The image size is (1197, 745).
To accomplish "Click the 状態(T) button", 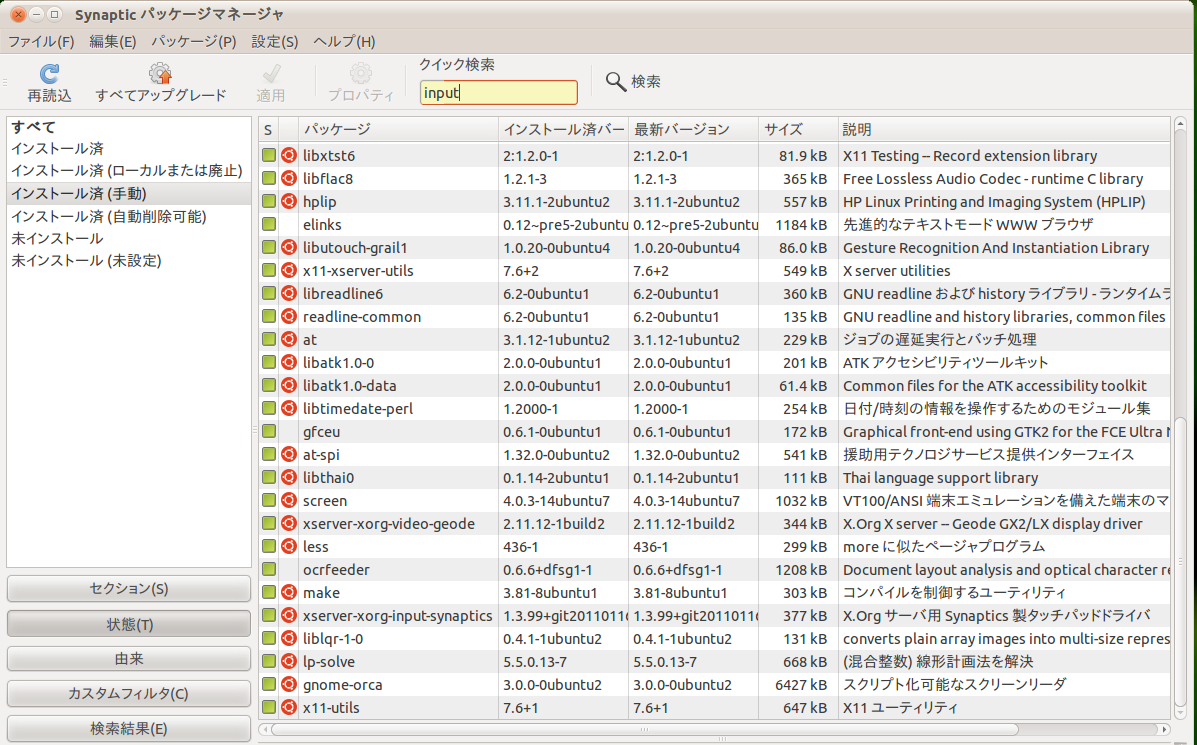I will (129, 624).
